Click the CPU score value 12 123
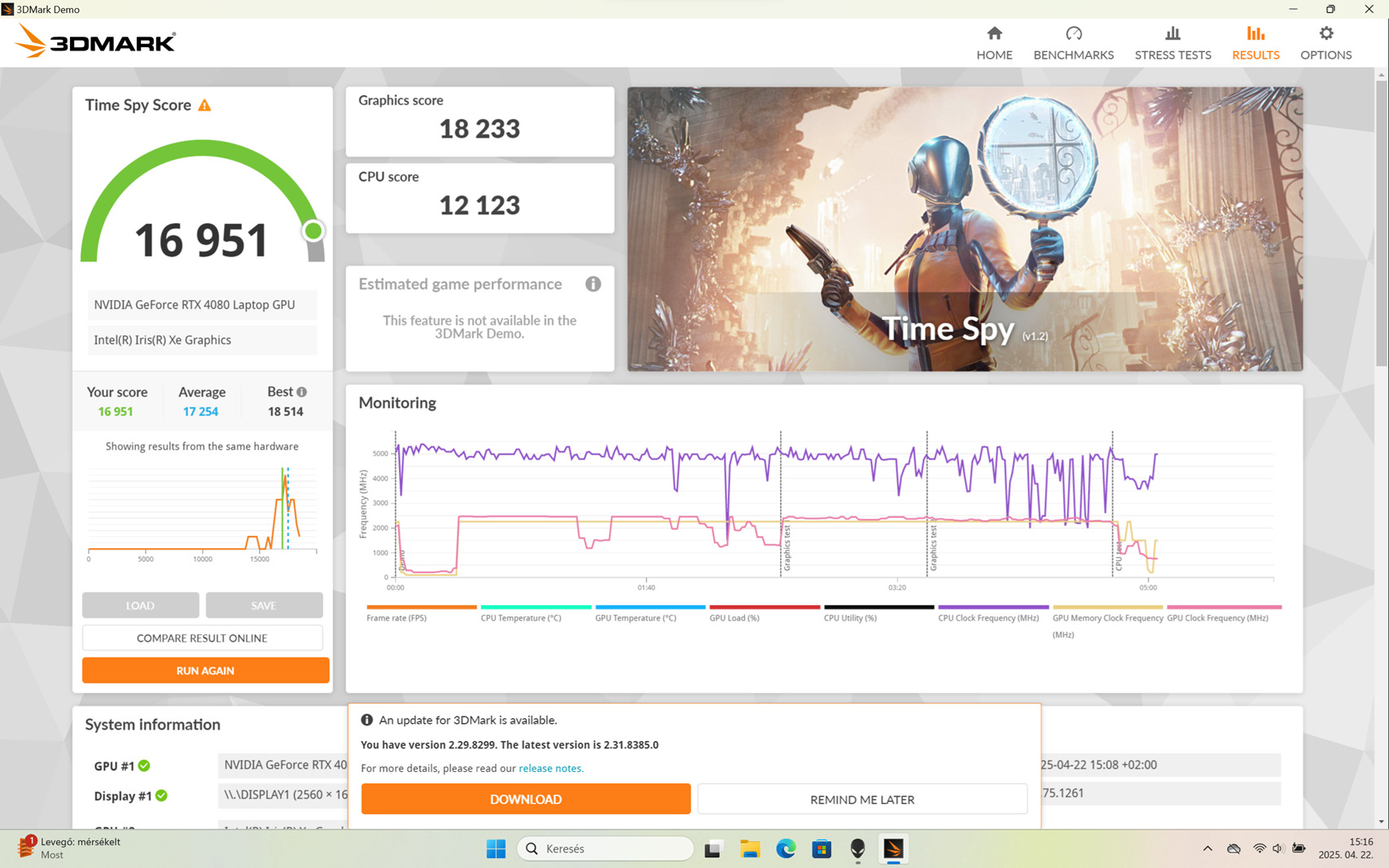Screen dimensions: 1389x868 click(480, 205)
